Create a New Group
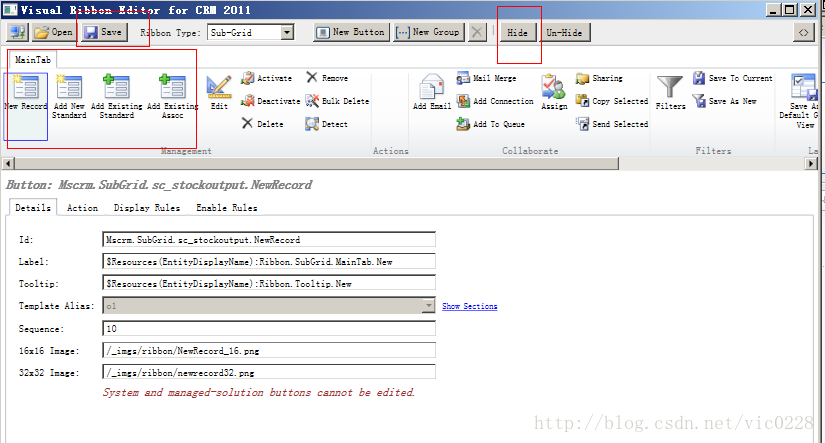This screenshot has width=825, height=443. coord(428,33)
